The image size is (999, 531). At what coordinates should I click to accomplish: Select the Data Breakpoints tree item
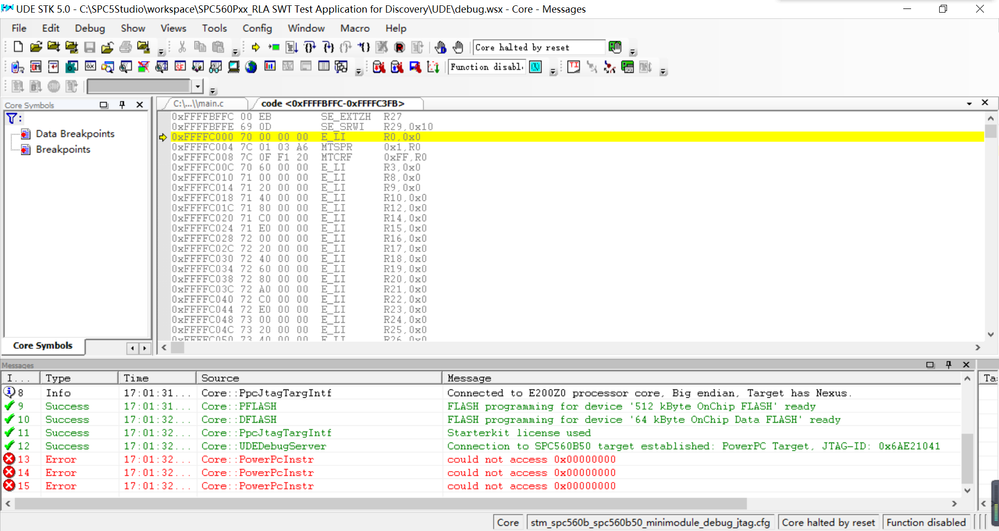pyautogui.click(x=75, y=134)
